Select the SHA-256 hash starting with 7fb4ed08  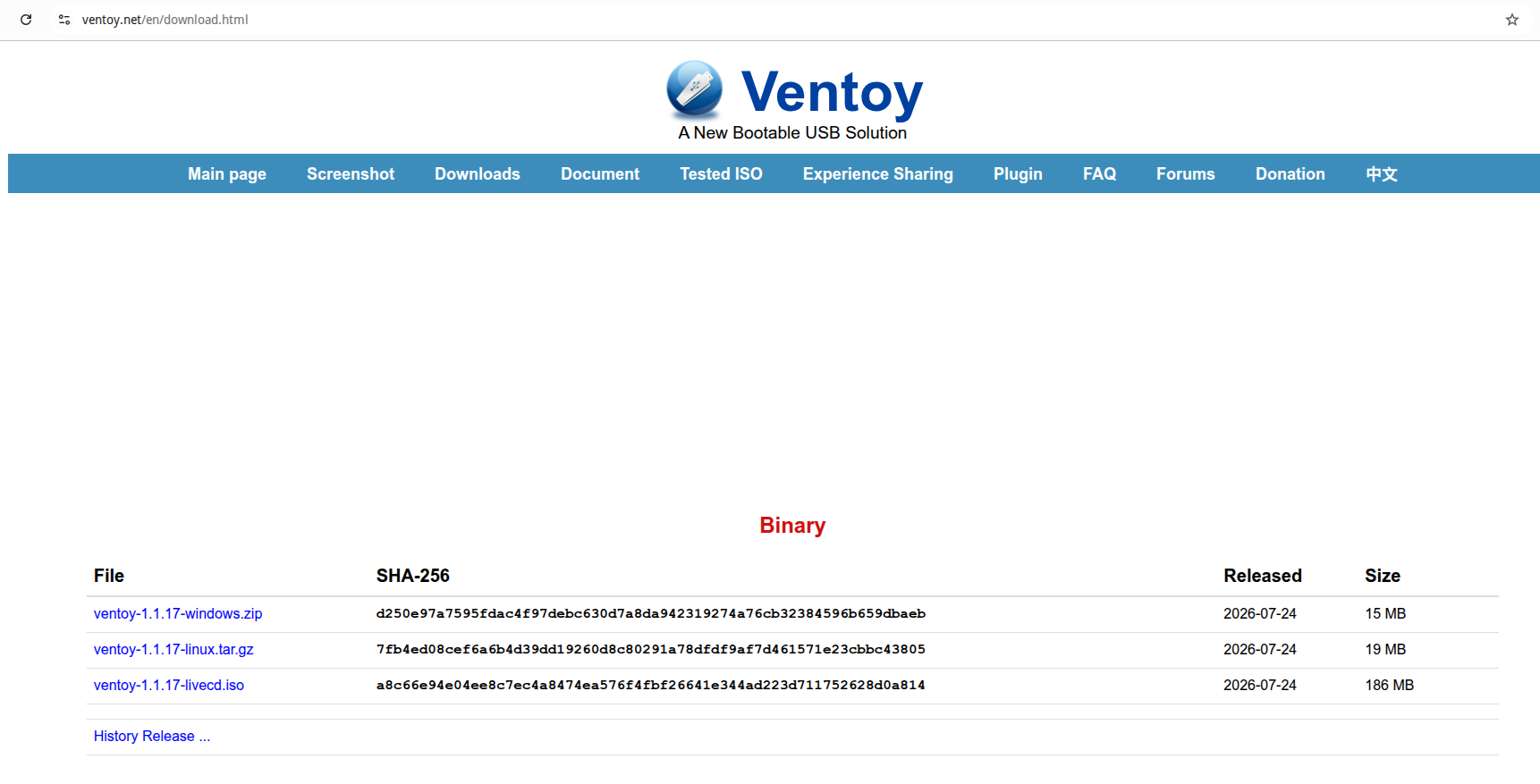click(651, 650)
